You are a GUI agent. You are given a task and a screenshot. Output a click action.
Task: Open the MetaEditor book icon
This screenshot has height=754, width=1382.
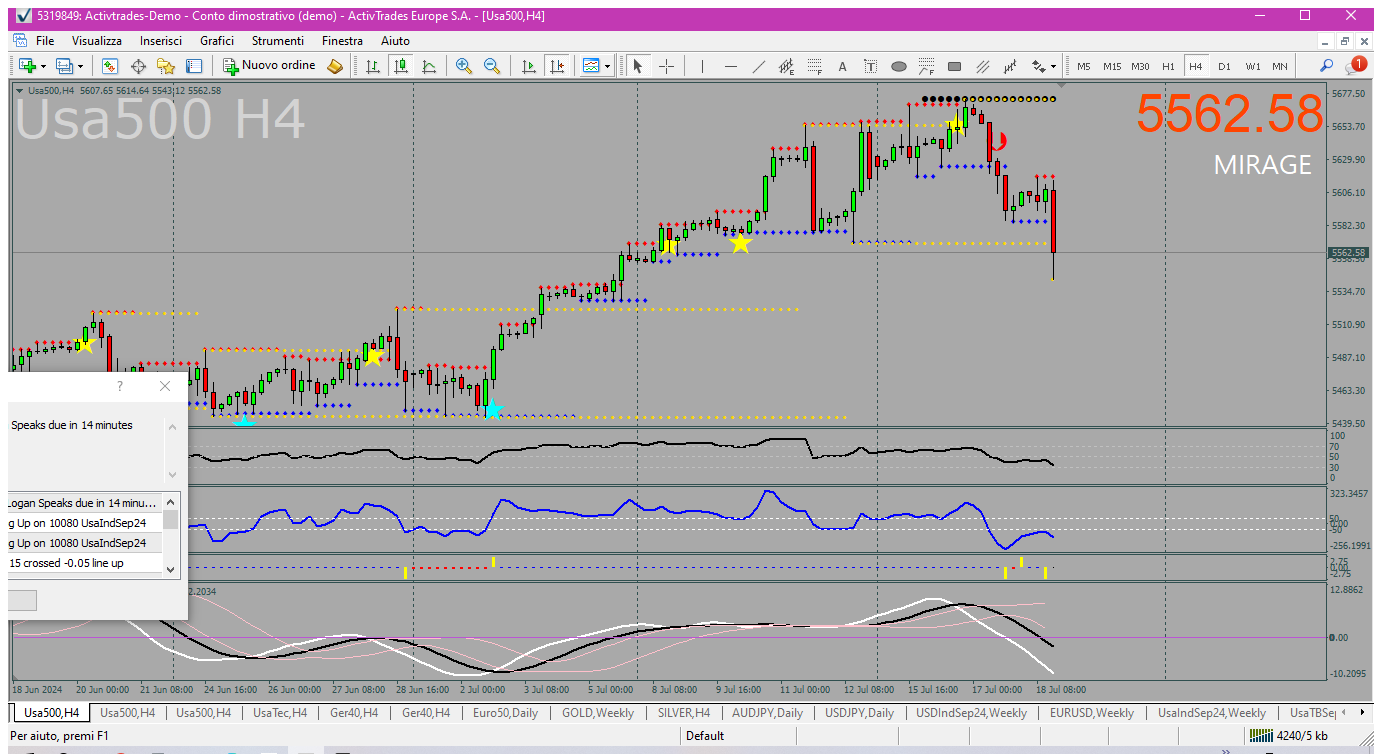point(335,66)
